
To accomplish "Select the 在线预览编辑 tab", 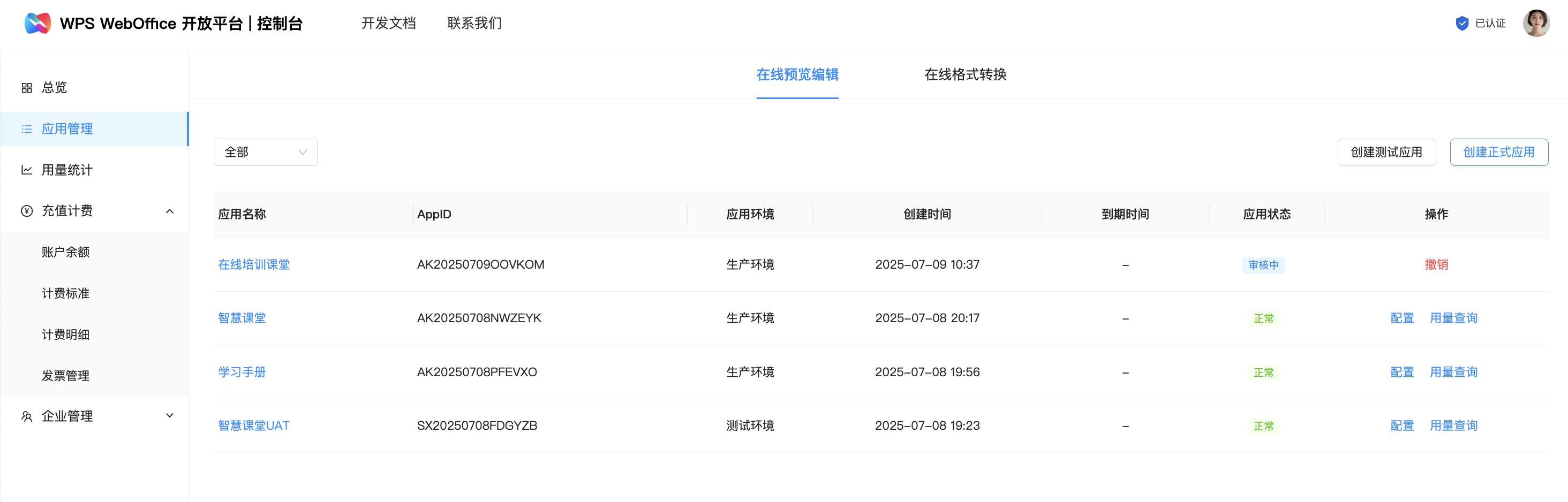I will point(797,74).
